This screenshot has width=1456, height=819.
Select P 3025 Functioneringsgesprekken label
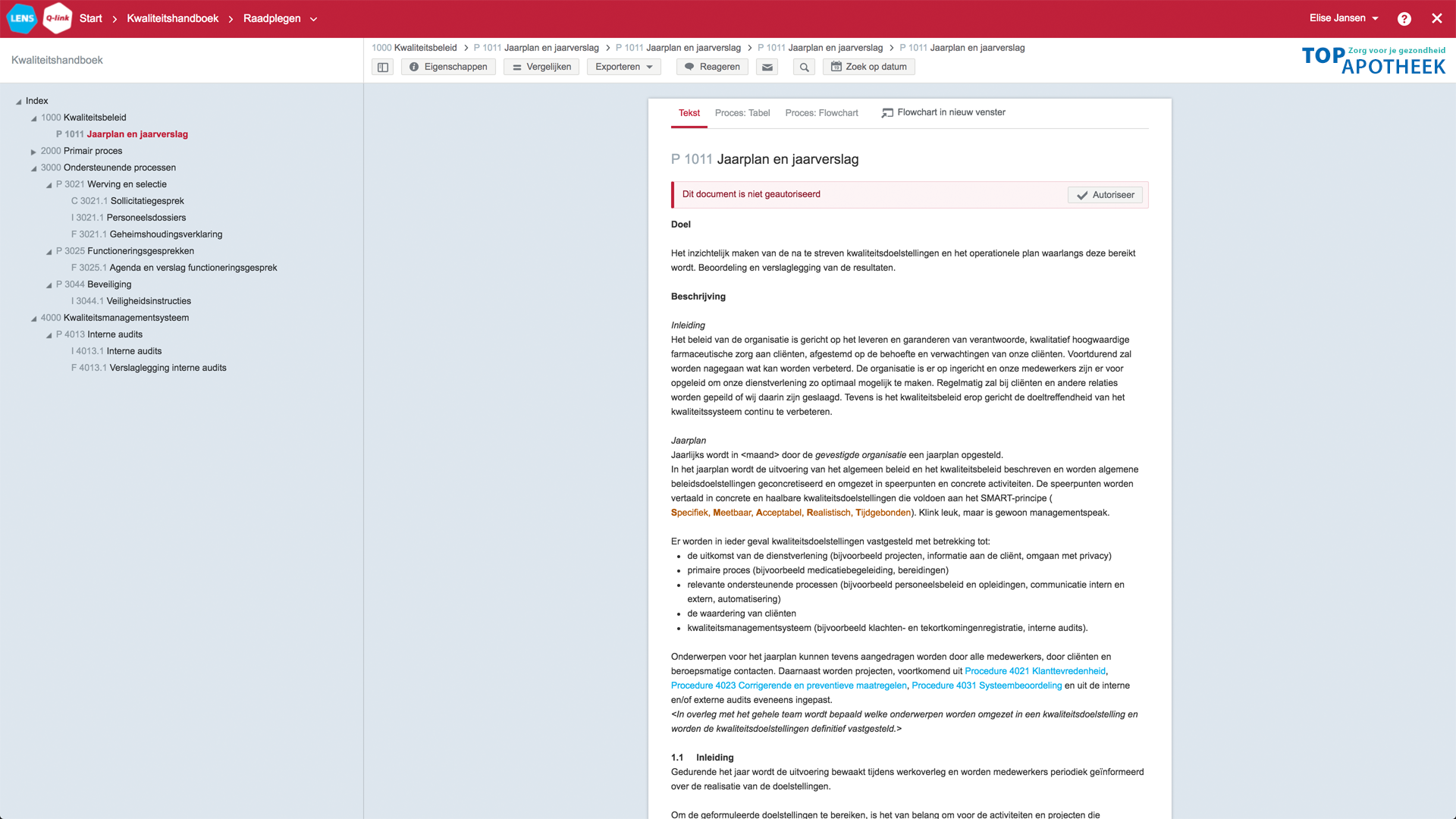coord(125,251)
